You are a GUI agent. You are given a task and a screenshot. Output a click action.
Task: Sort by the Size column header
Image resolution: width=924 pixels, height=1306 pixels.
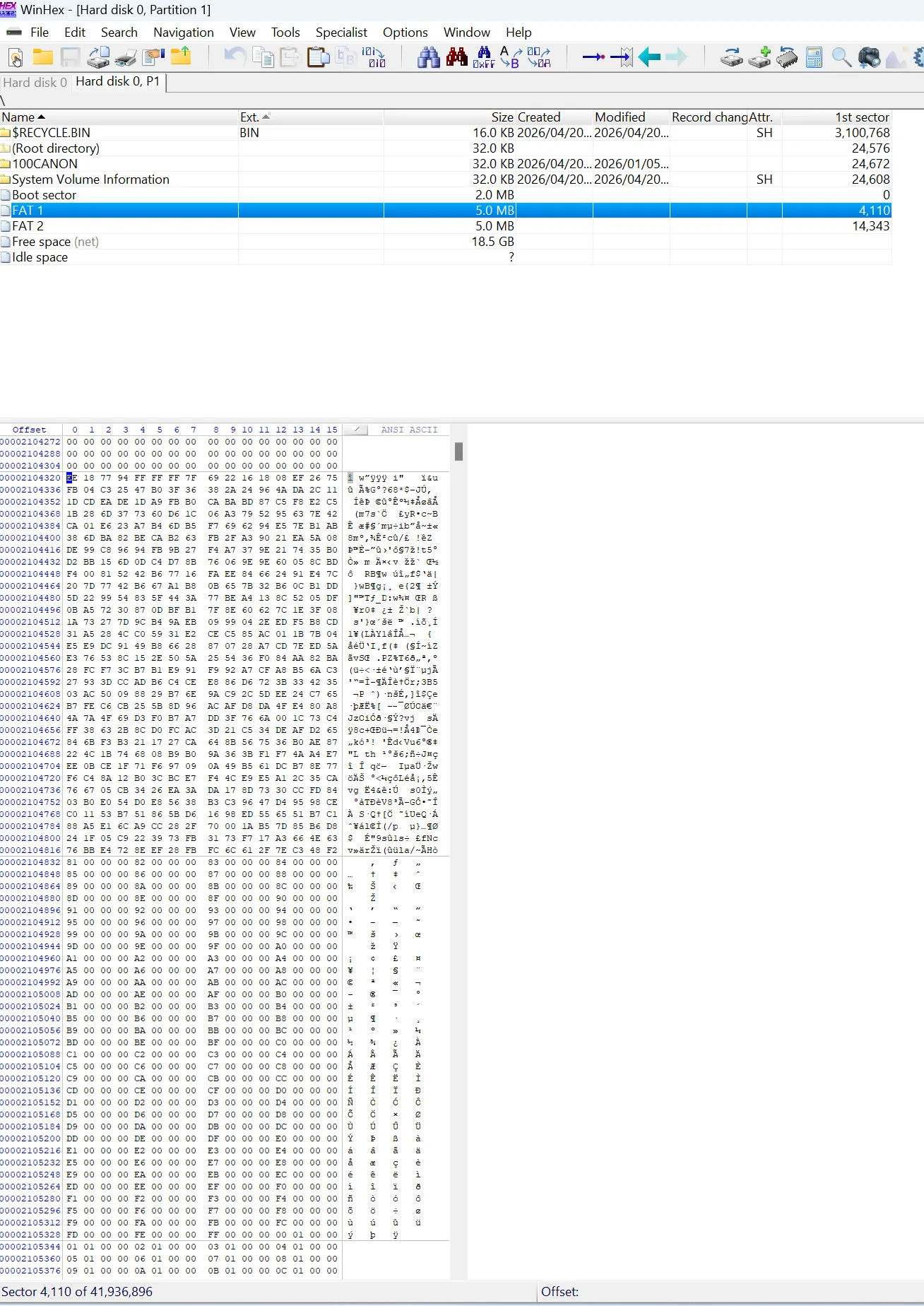point(449,117)
